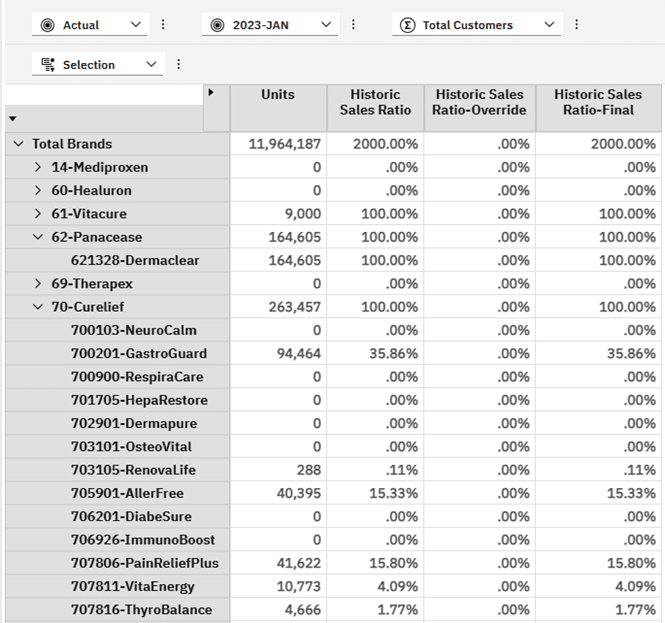Collapse the 62-Panacease brand

[x=38, y=237]
